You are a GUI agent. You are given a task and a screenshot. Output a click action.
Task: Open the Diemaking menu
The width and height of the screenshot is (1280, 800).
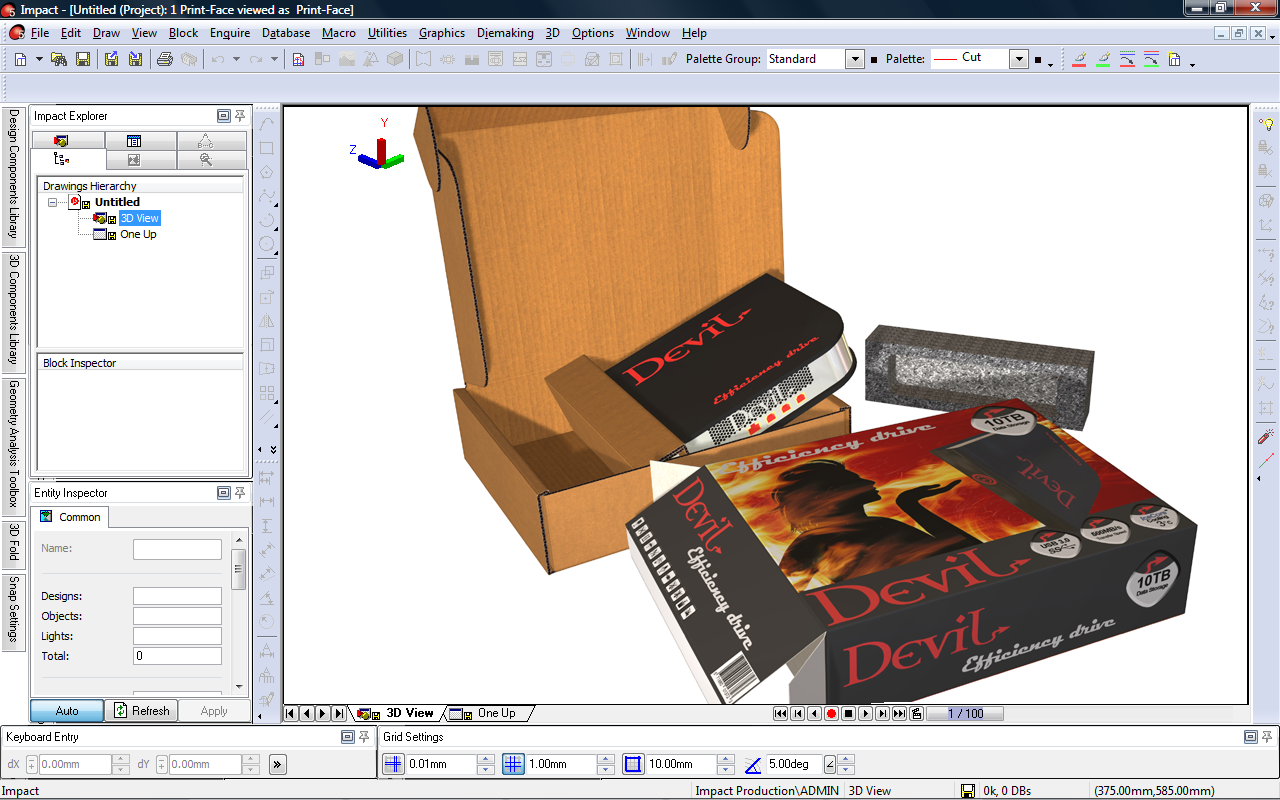(505, 33)
